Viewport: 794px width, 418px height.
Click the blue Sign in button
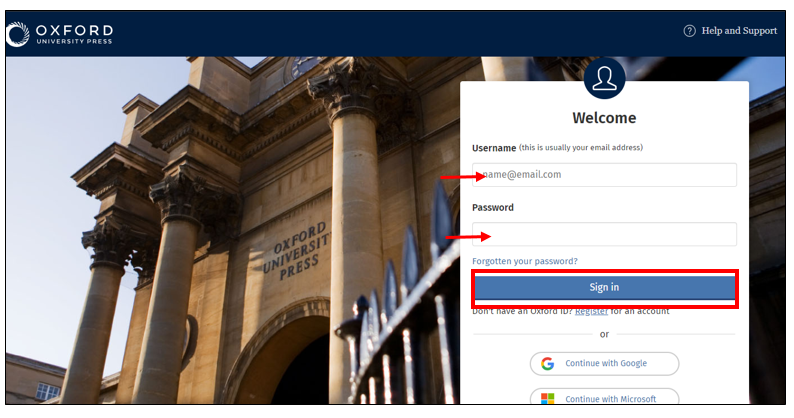click(x=604, y=287)
